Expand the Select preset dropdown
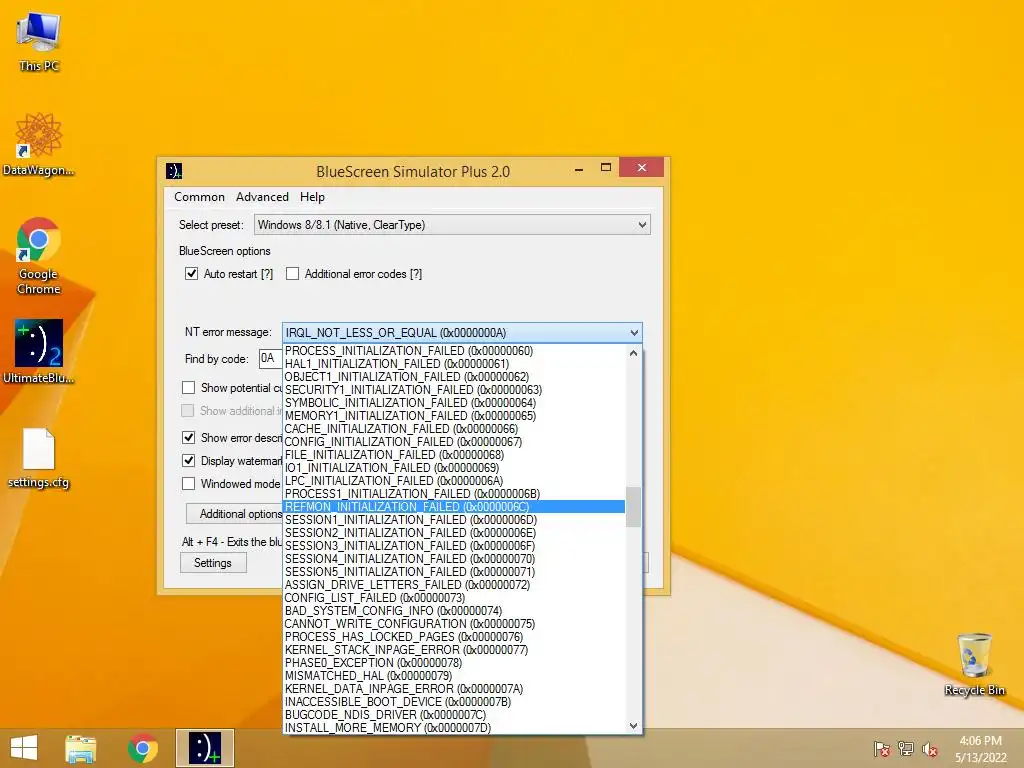The height and width of the screenshot is (768, 1024). click(x=452, y=225)
